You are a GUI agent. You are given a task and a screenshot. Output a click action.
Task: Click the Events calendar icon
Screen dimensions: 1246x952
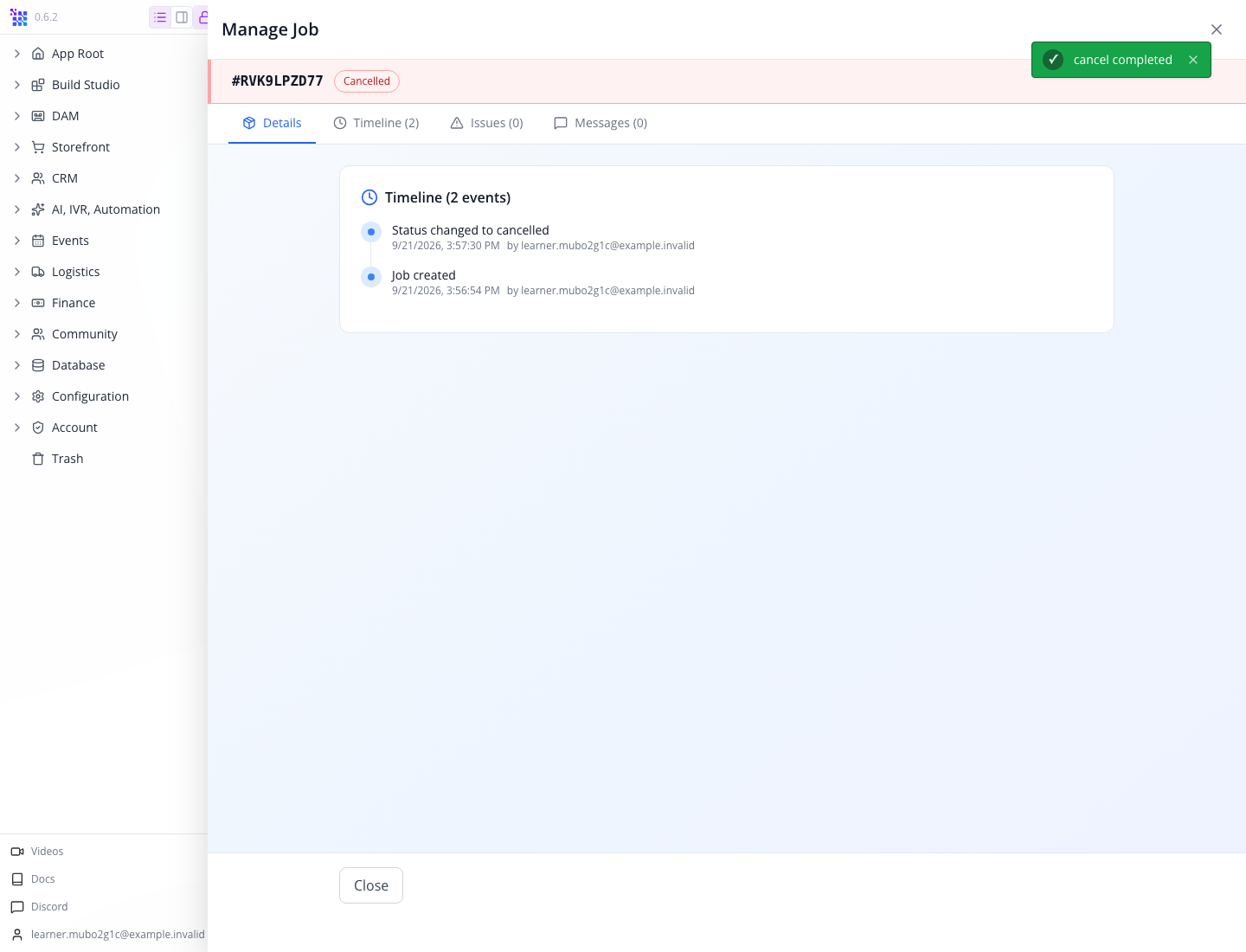click(38, 241)
